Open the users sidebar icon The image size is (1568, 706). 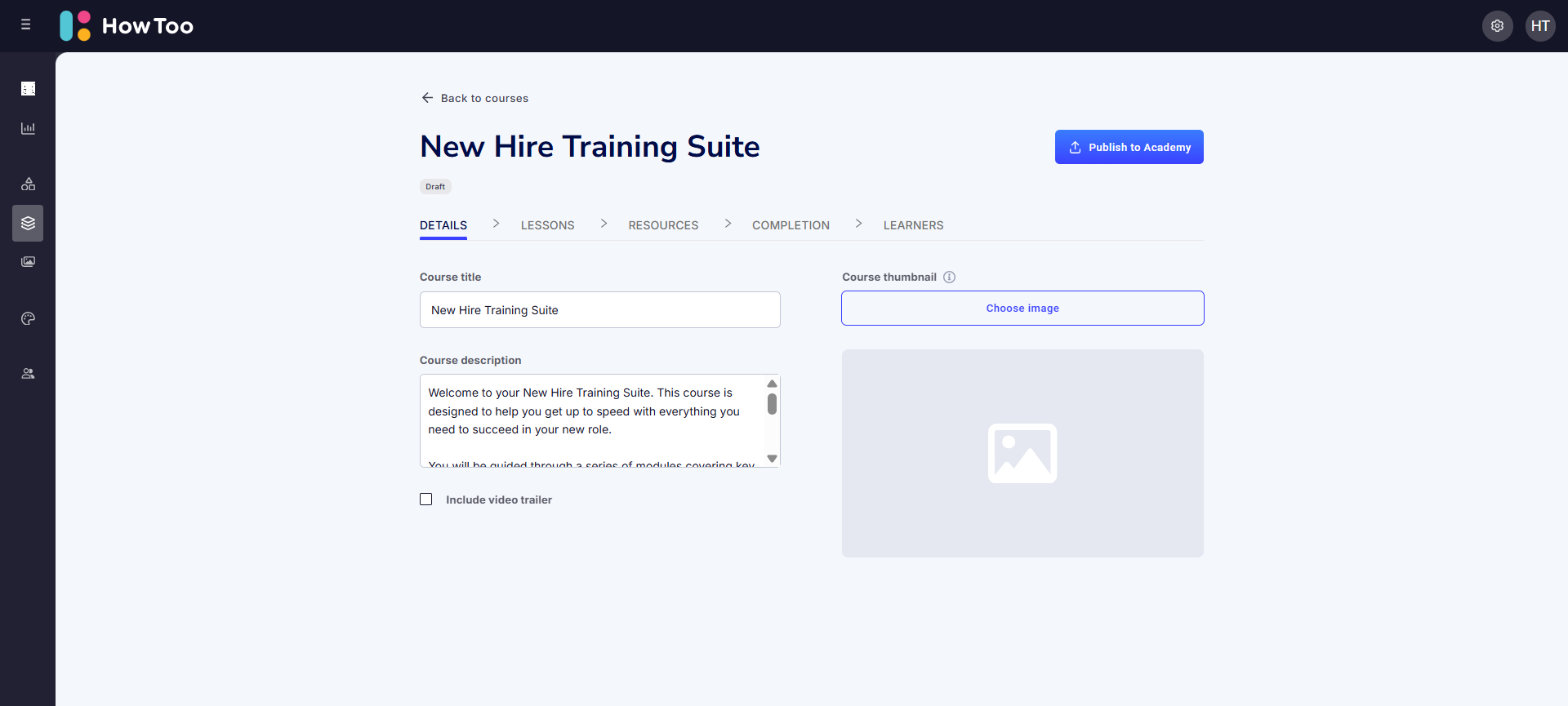[x=28, y=374]
